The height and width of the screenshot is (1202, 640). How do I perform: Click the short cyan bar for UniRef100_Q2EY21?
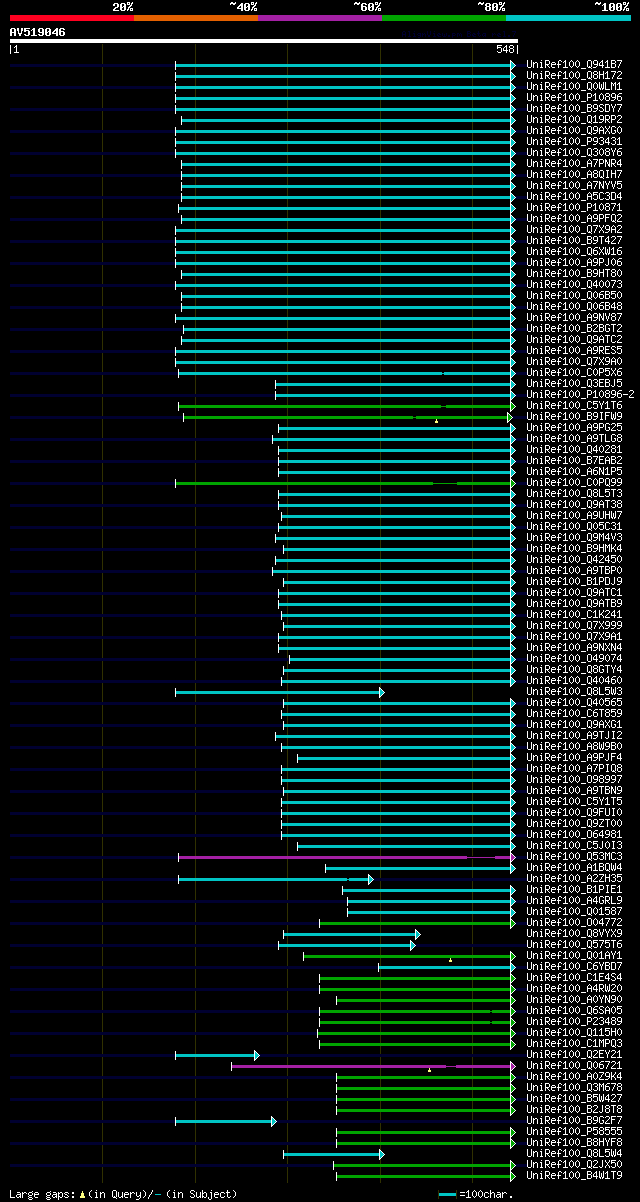217,1054
